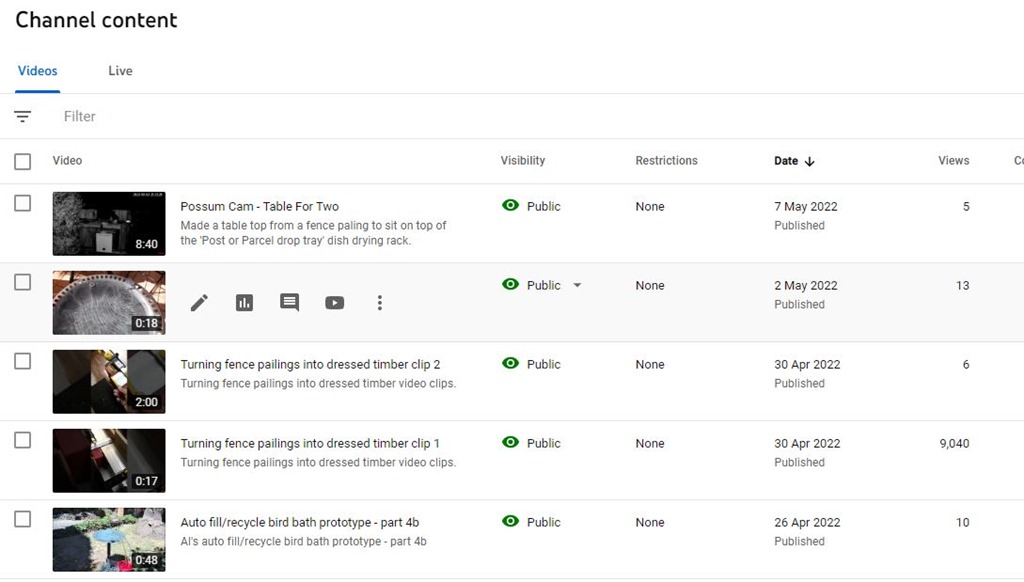Viewport: 1024px width, 582px height.
Task: Tick the select-all checkbox in header
Action: [23, 161]
